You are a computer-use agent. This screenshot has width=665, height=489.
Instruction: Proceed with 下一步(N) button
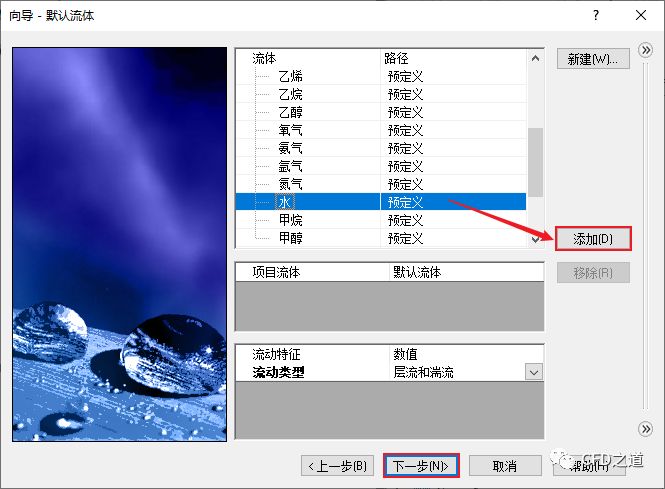tap(421, 466)
